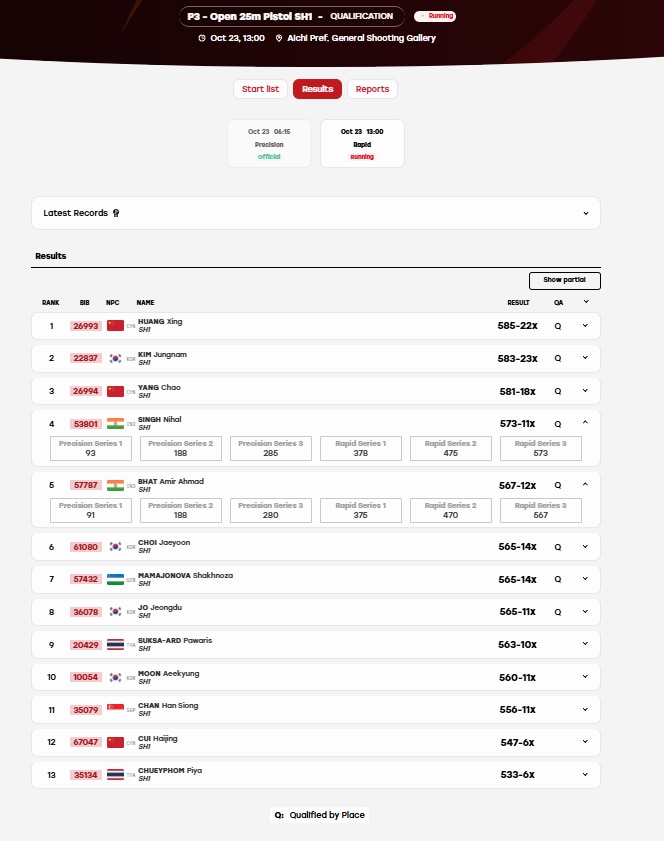Click bib number 35134
The width and height of the screenshot is (664, 841).
(86, 775)
